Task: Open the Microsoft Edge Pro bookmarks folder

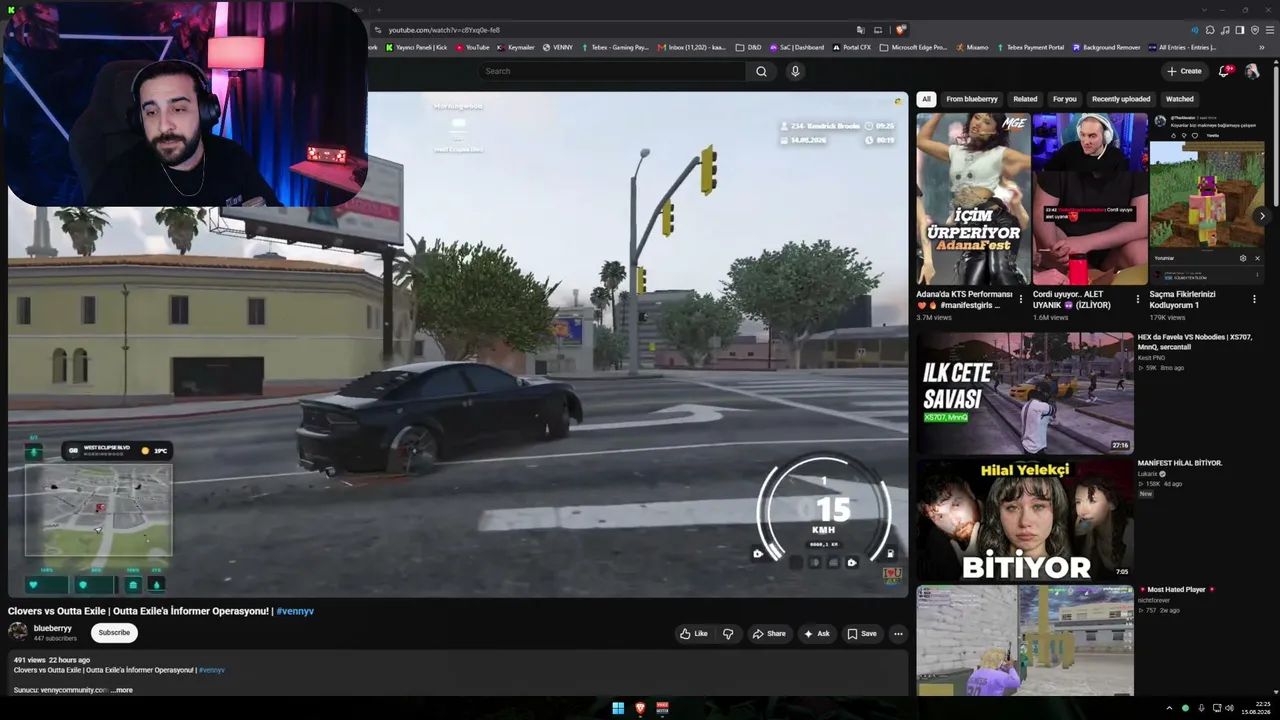Action: pyautogui.click(x=913, y=47)
